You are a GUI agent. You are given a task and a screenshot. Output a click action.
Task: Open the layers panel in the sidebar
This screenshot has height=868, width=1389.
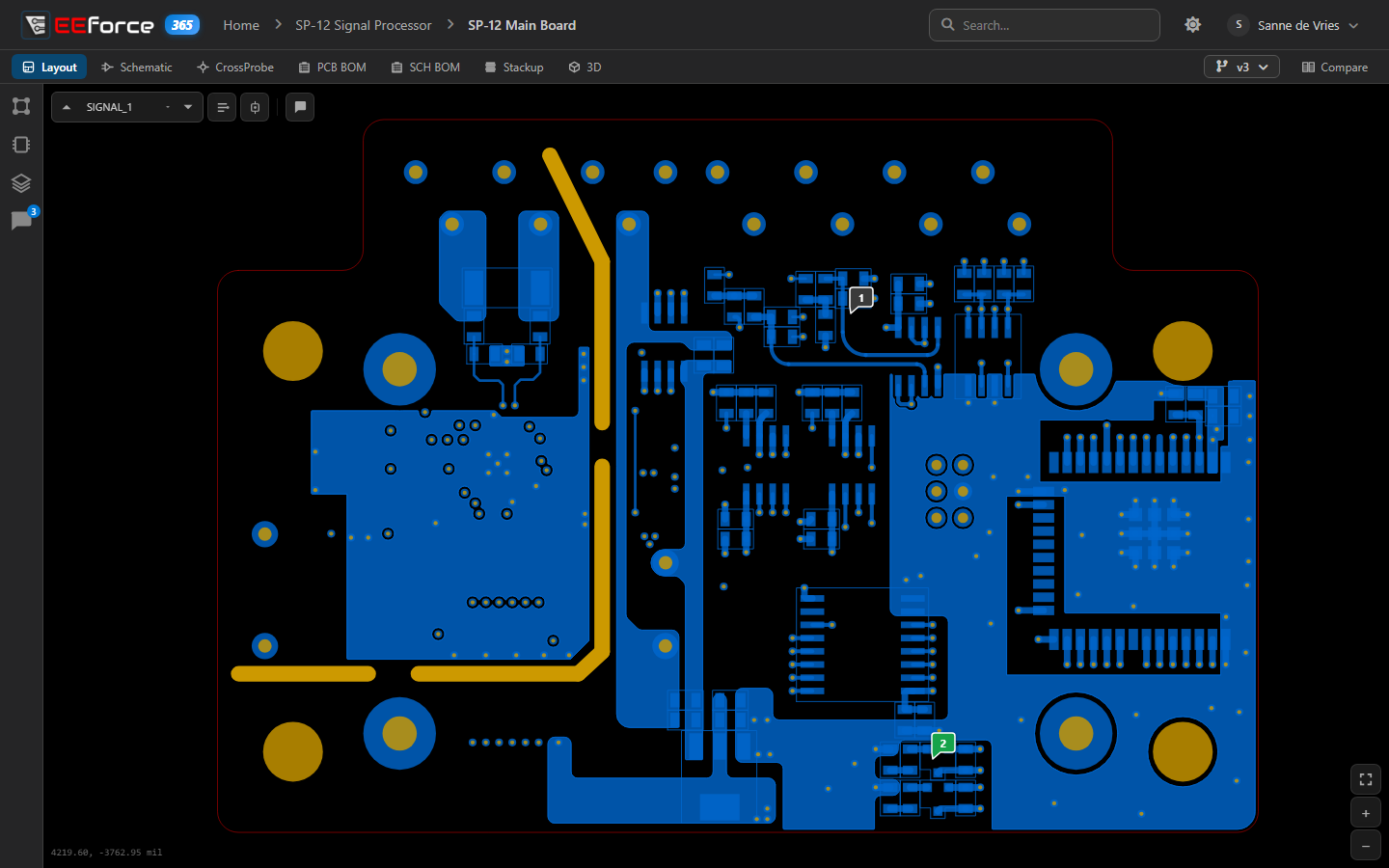21,183
